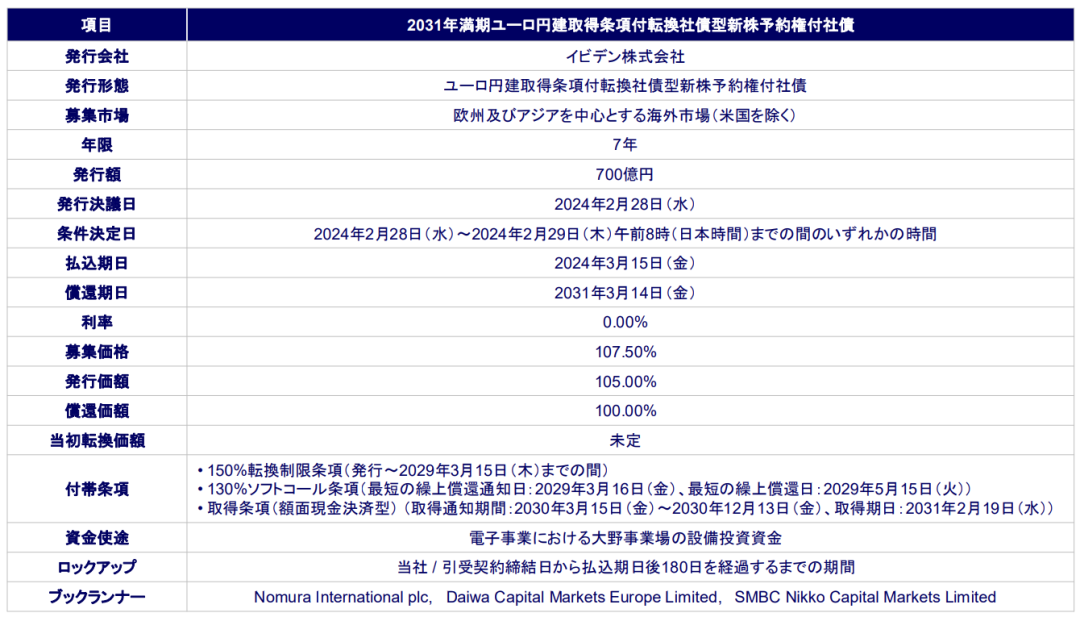
Task: Click the '150%転換制限条項' bullet line
Action: [x=404, y=470]
